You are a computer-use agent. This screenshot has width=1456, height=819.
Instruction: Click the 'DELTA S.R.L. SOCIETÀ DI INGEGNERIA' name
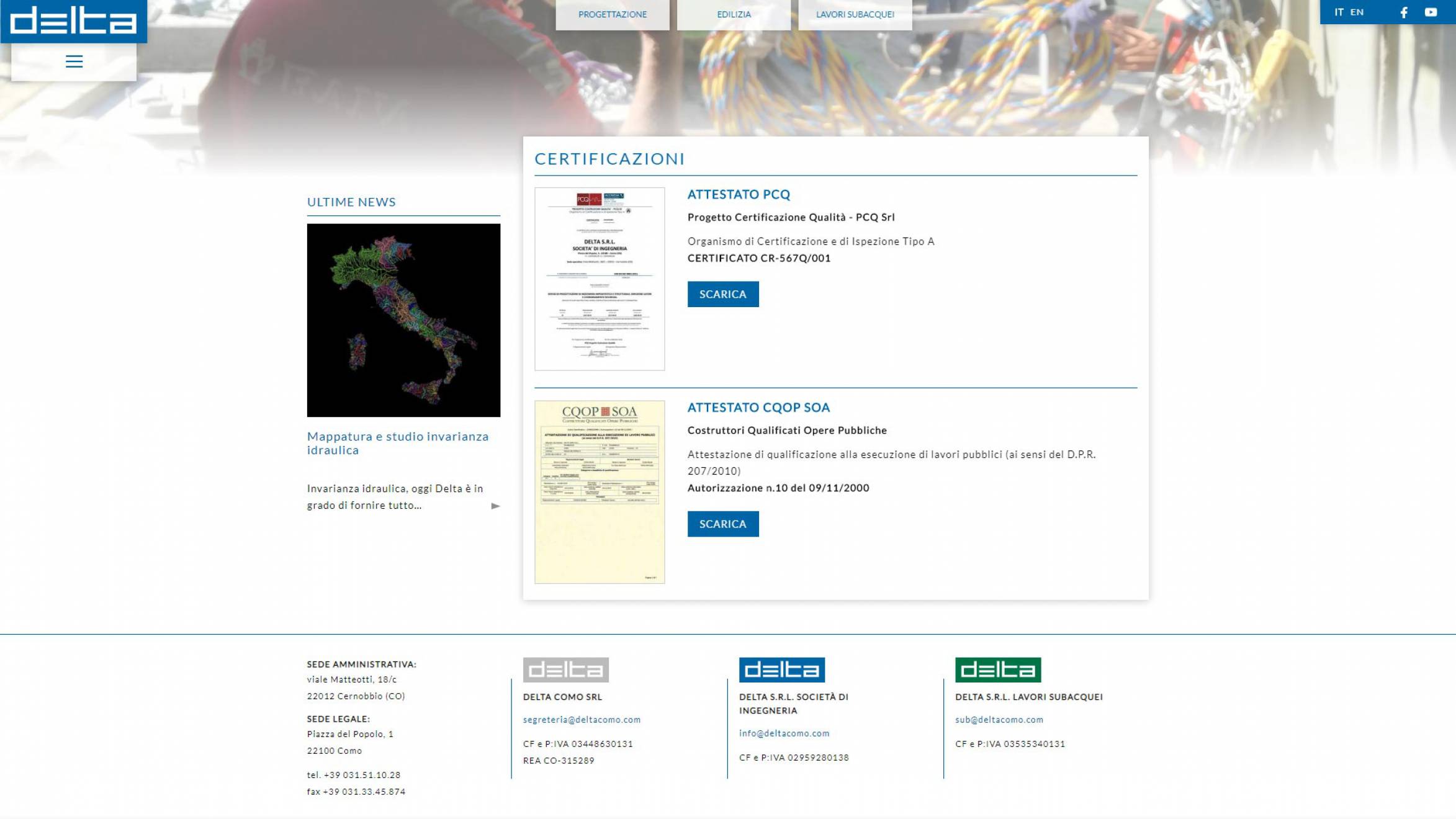[x=793, y=704]
